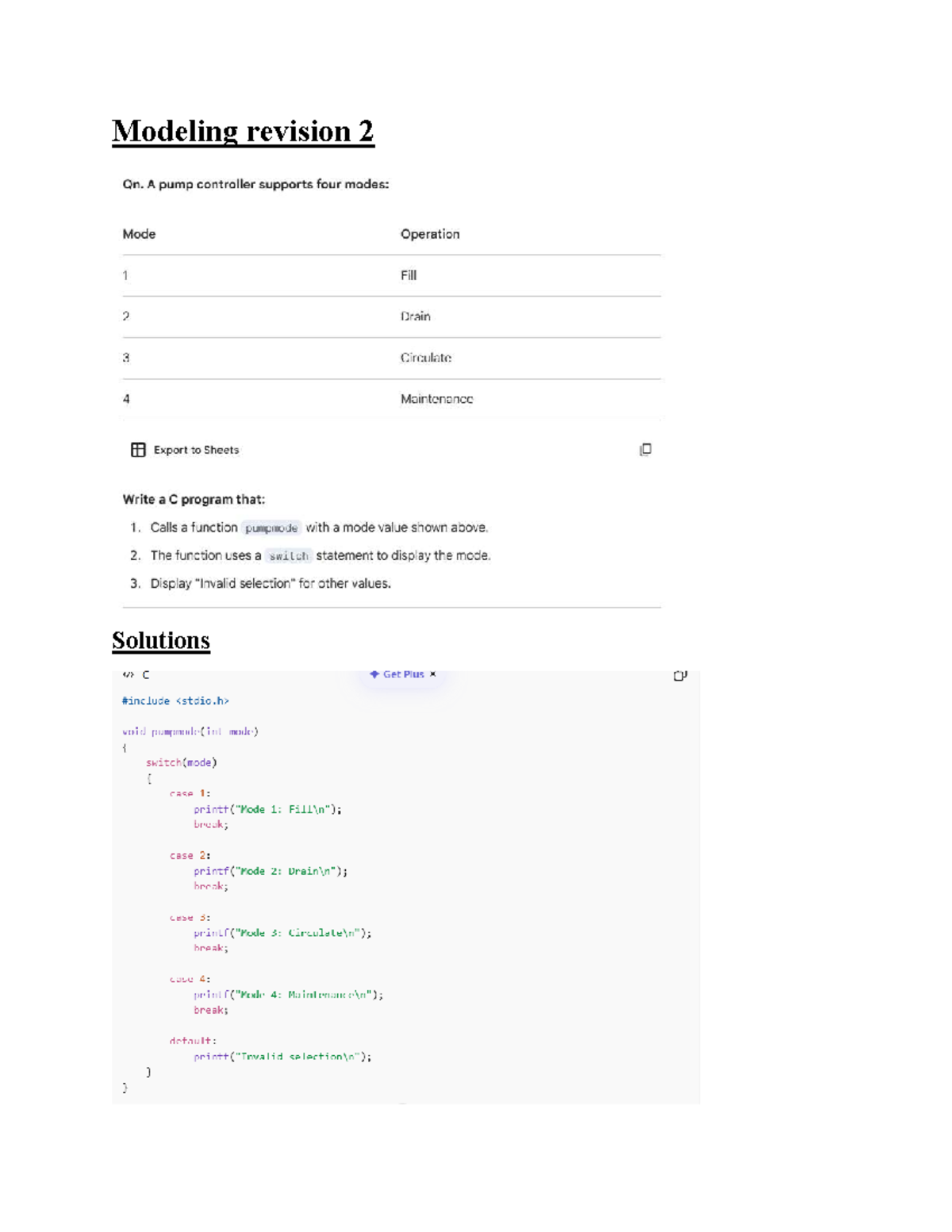The height and width of the screenshot is (1232, 952).
Task: Copy code using the code block's copy icon
Action: (680, 676)
